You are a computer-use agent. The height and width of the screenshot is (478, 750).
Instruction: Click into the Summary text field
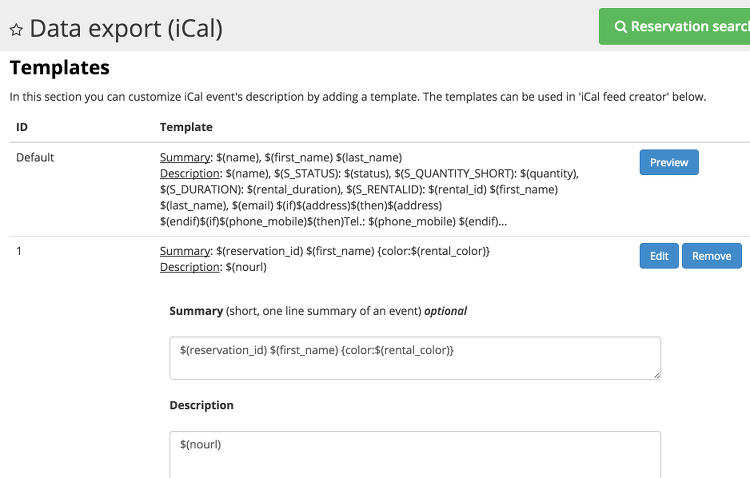pos(415,358)
